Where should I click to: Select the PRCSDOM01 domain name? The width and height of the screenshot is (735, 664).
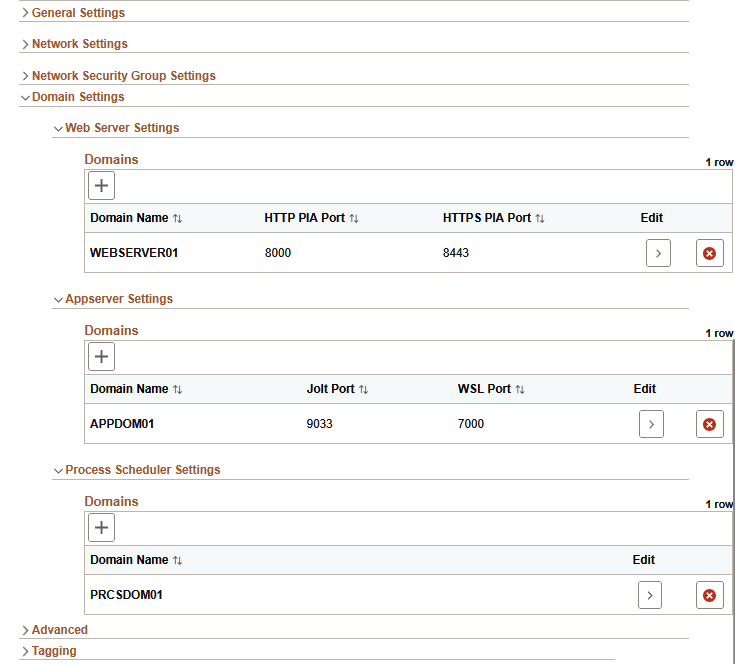(x=126, y=595)
